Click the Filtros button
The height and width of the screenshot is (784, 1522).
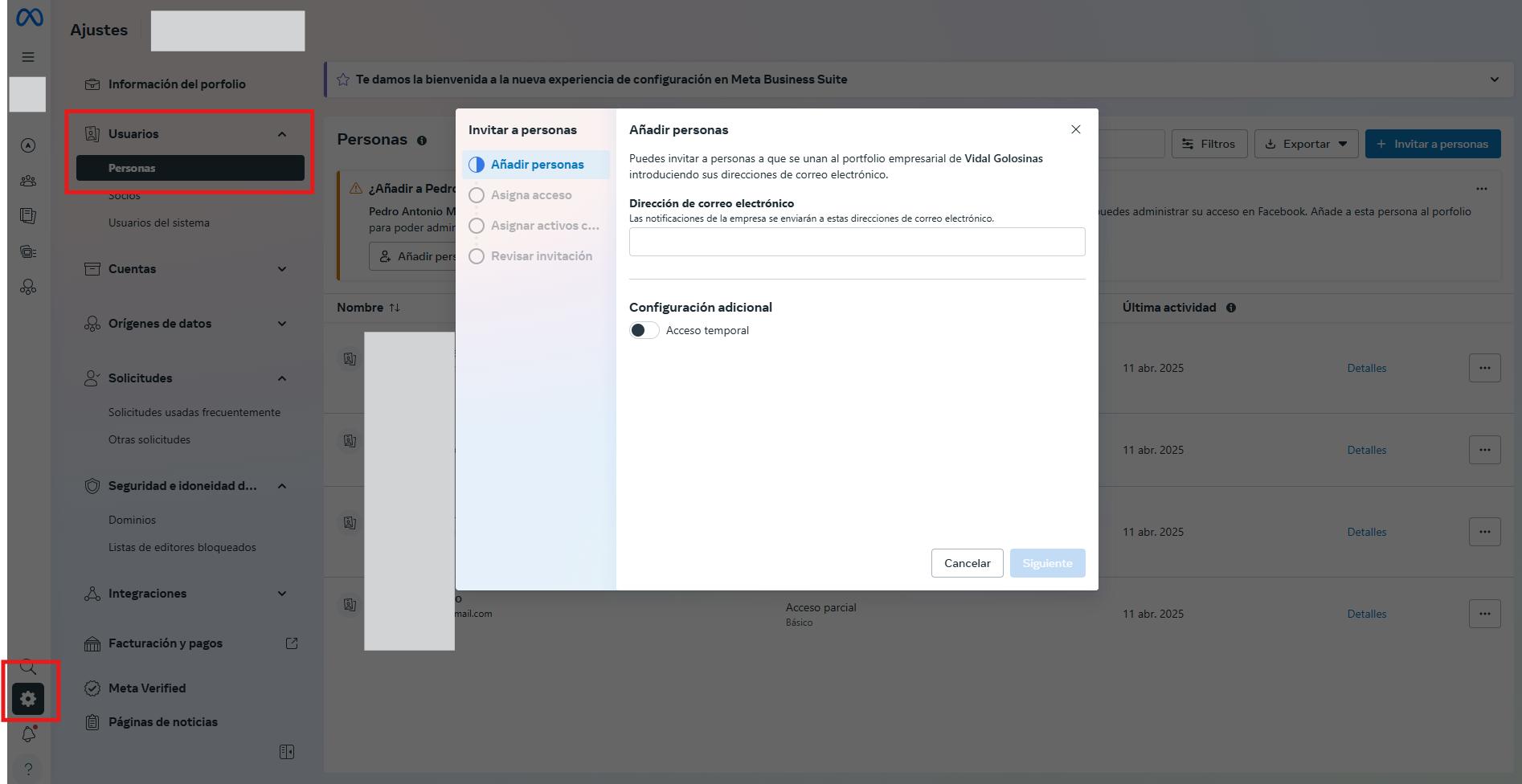pos(1209,144)
